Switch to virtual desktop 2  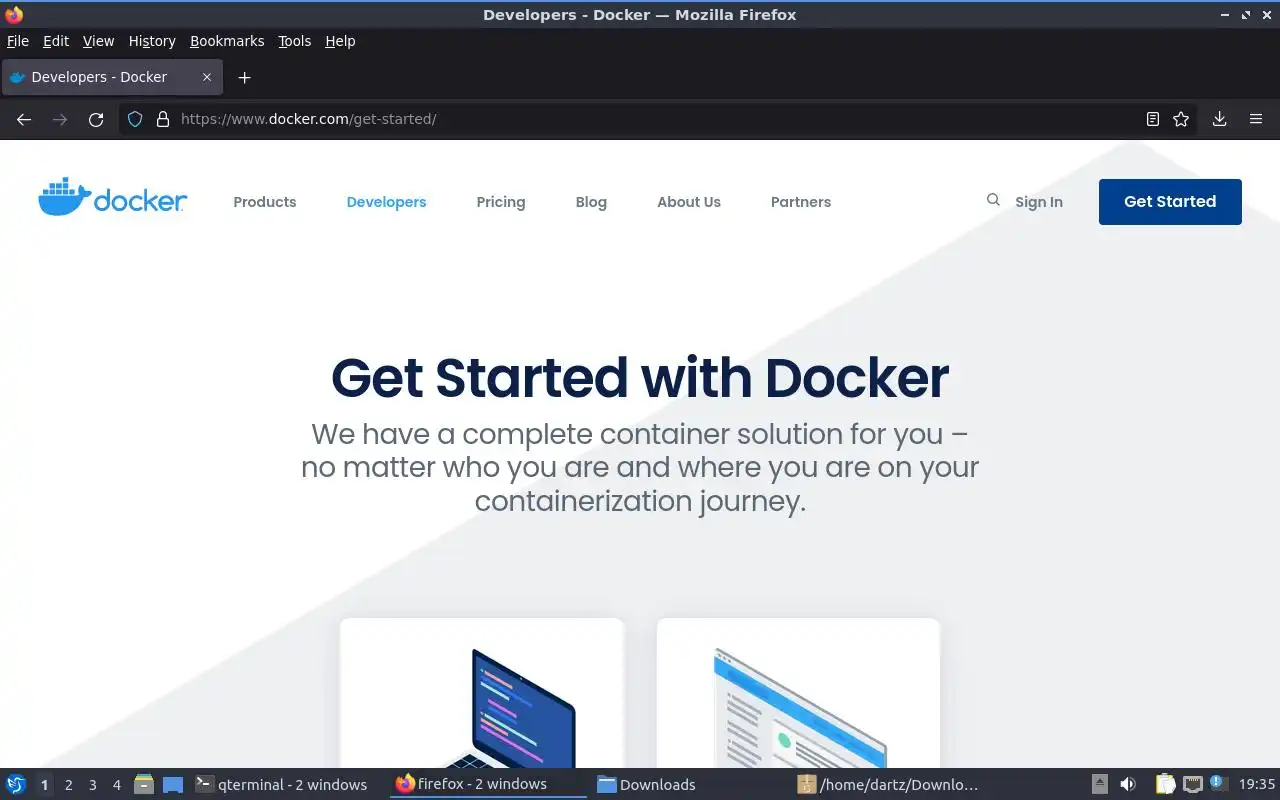[x=69, y=784]
